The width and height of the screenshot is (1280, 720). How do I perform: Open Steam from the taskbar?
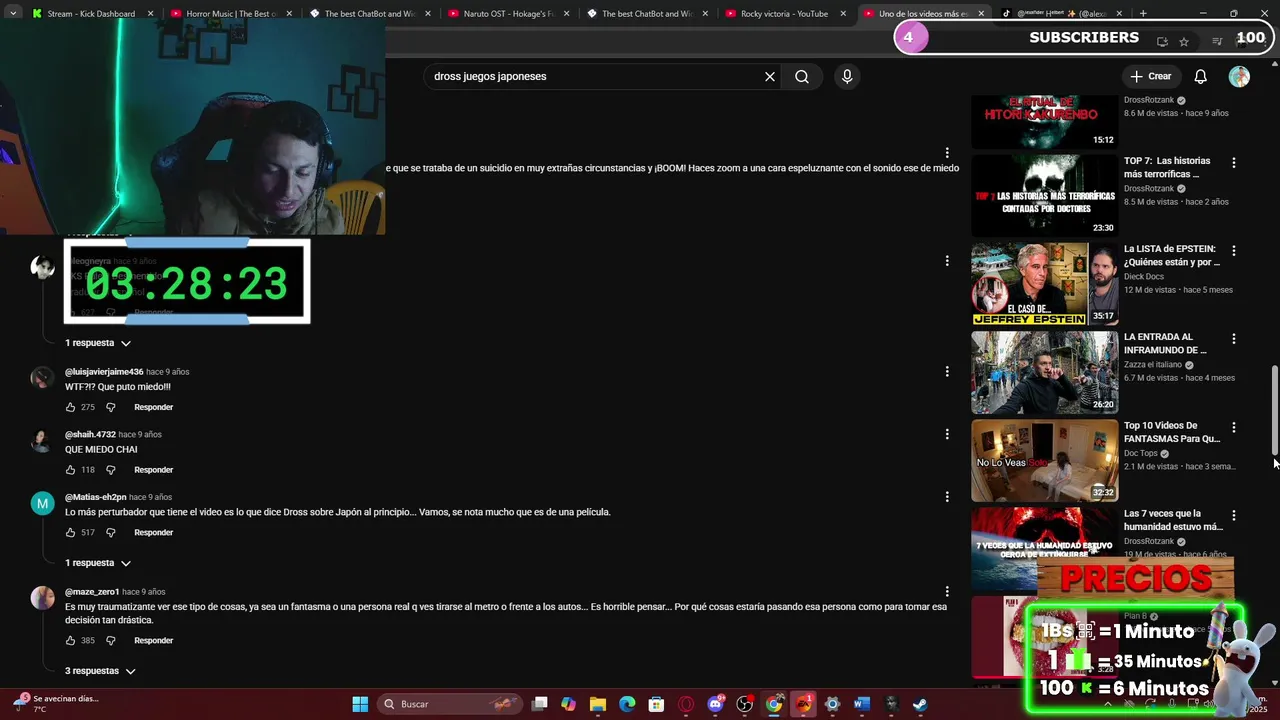[920, 704]
